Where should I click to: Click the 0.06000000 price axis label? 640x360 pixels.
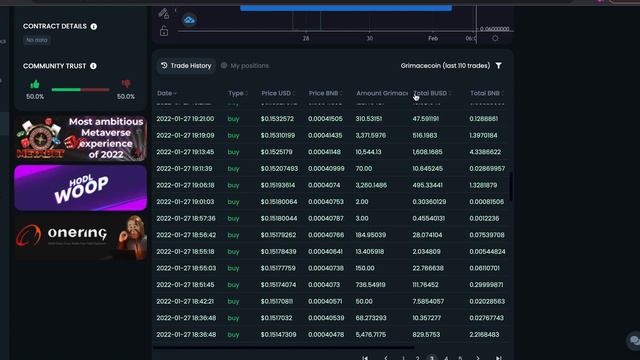pos(494,29)
